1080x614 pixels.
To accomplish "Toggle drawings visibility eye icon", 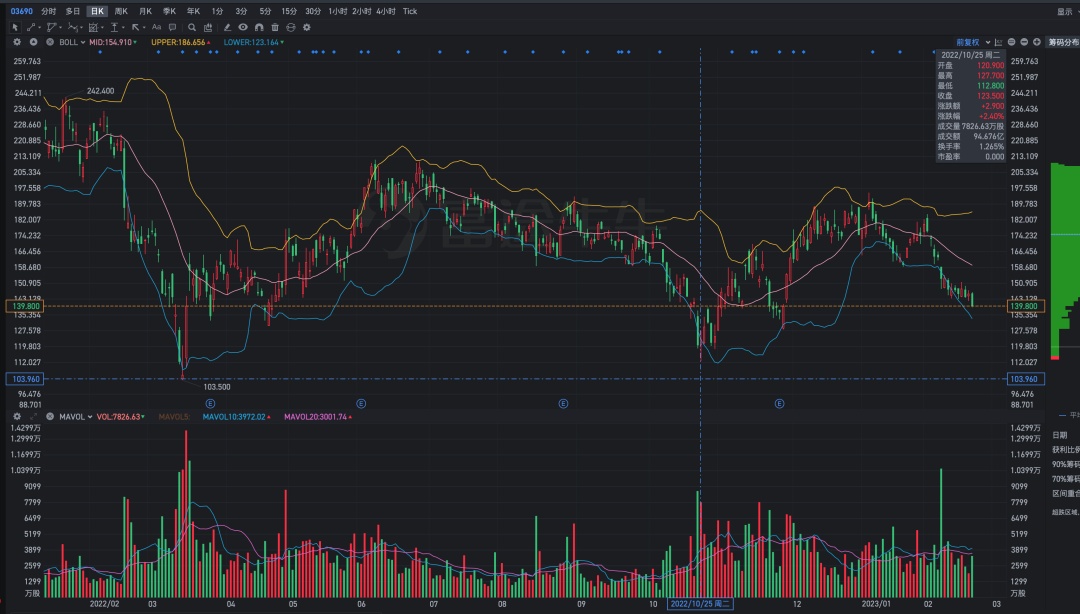I will click(x=243, y=27).
